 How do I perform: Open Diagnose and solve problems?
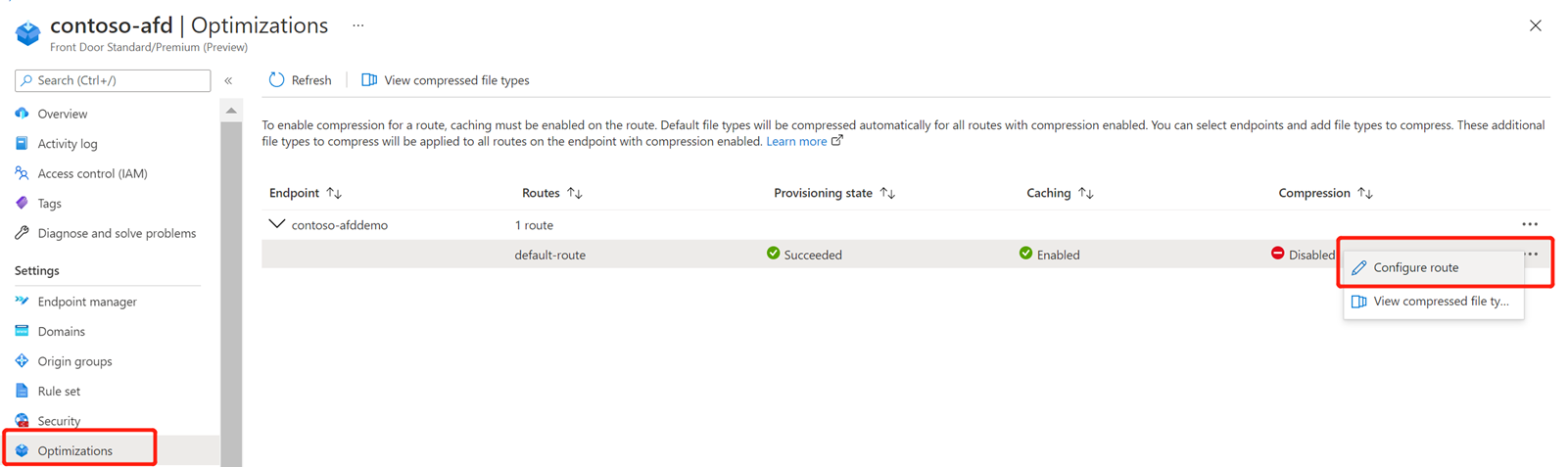coord(117,233)
